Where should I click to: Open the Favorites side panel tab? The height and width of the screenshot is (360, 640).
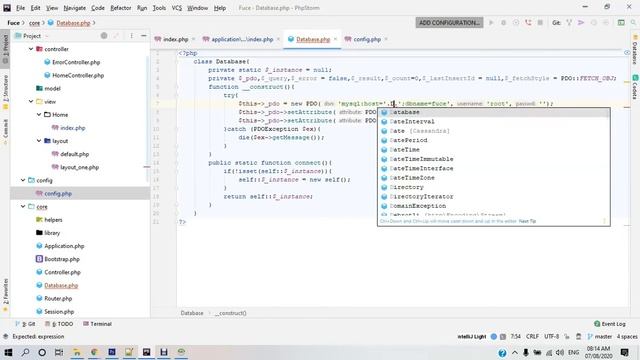[x=5, y=295]
